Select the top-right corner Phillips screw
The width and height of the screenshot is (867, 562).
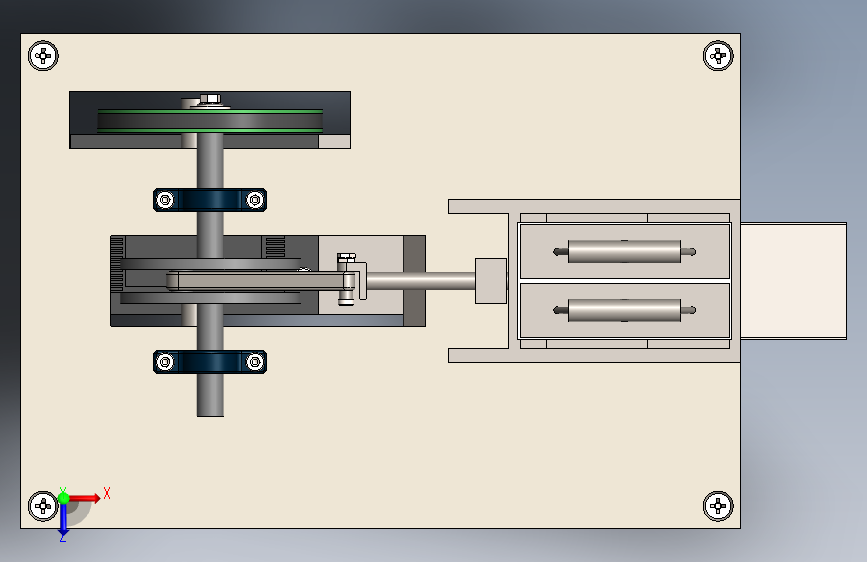pos(718,55)
